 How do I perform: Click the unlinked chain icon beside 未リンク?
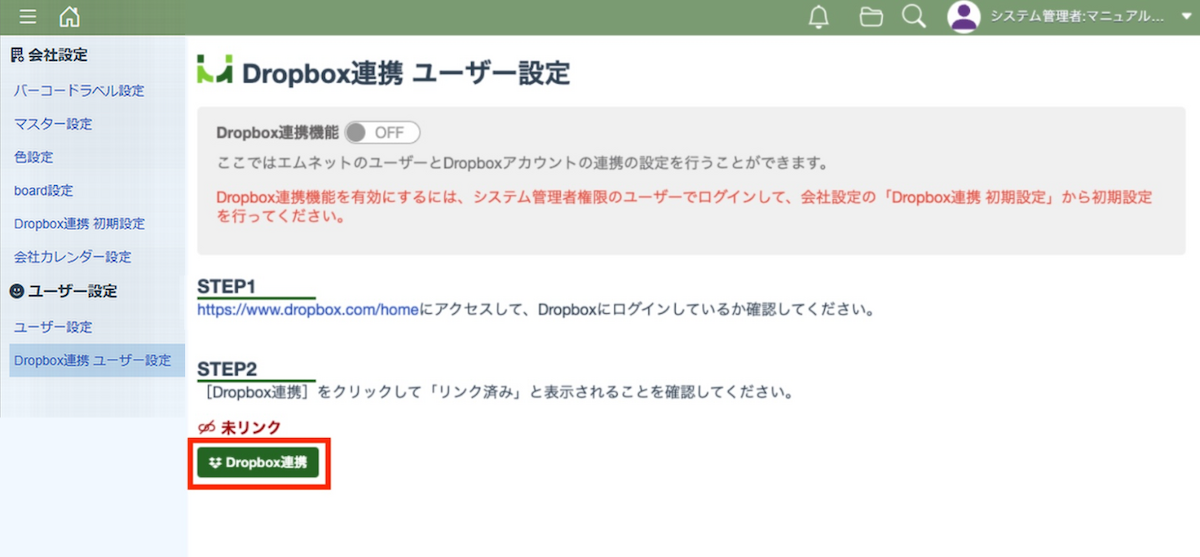point(207,427)
